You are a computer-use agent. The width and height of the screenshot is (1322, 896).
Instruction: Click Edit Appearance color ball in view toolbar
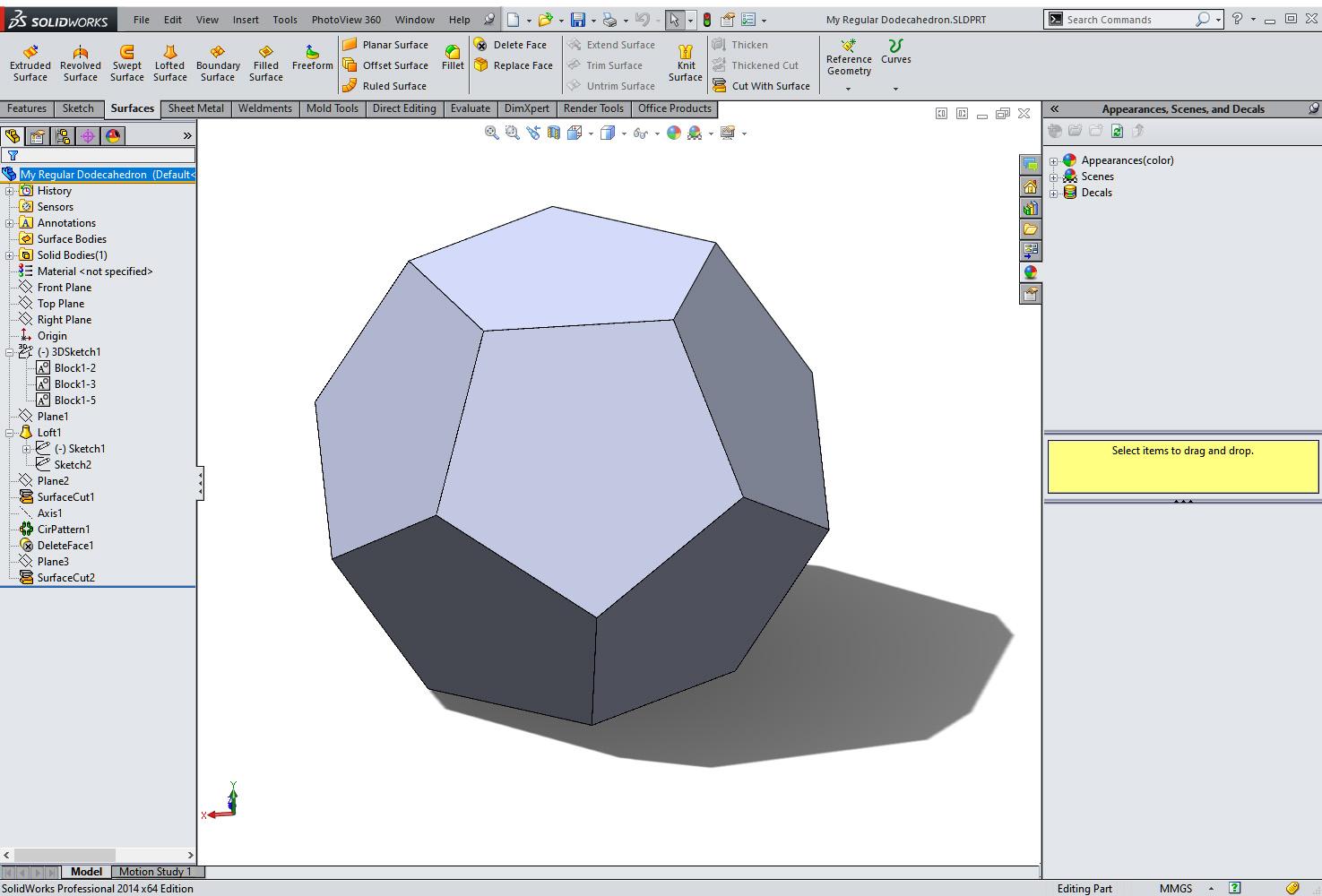pos(673,133)
